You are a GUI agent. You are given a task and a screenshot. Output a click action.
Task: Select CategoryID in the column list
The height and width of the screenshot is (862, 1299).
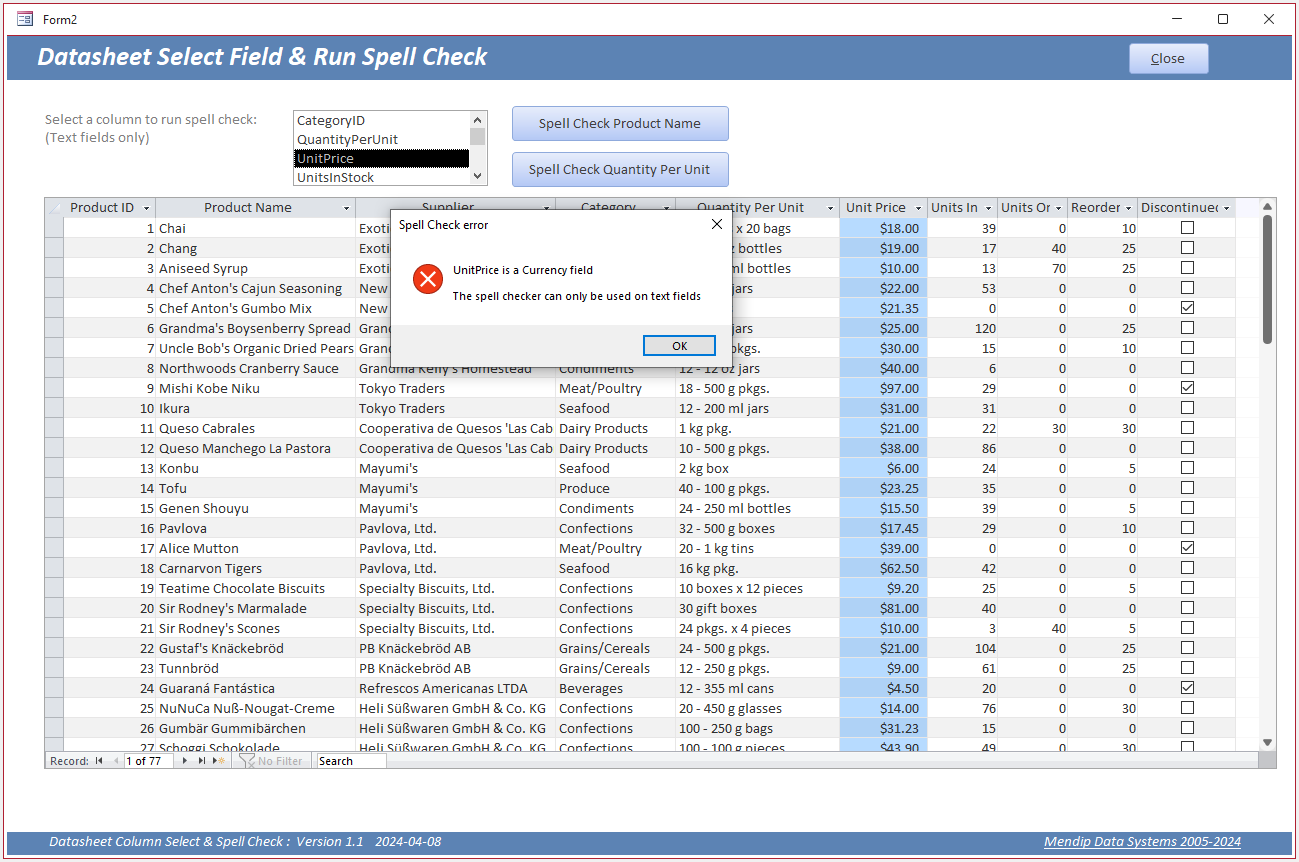(x=381, y=120)
